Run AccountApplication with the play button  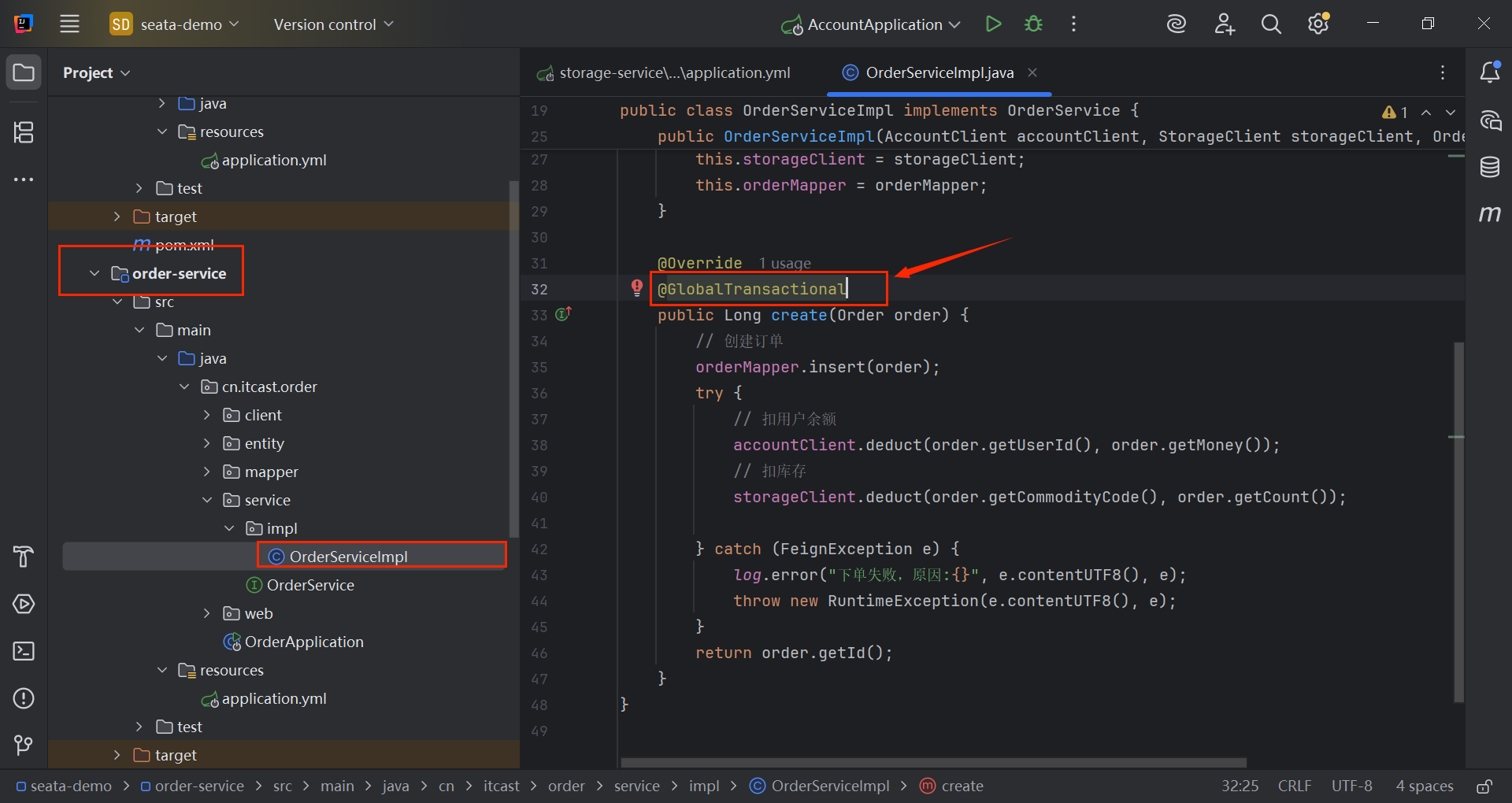tap(993, 24)
